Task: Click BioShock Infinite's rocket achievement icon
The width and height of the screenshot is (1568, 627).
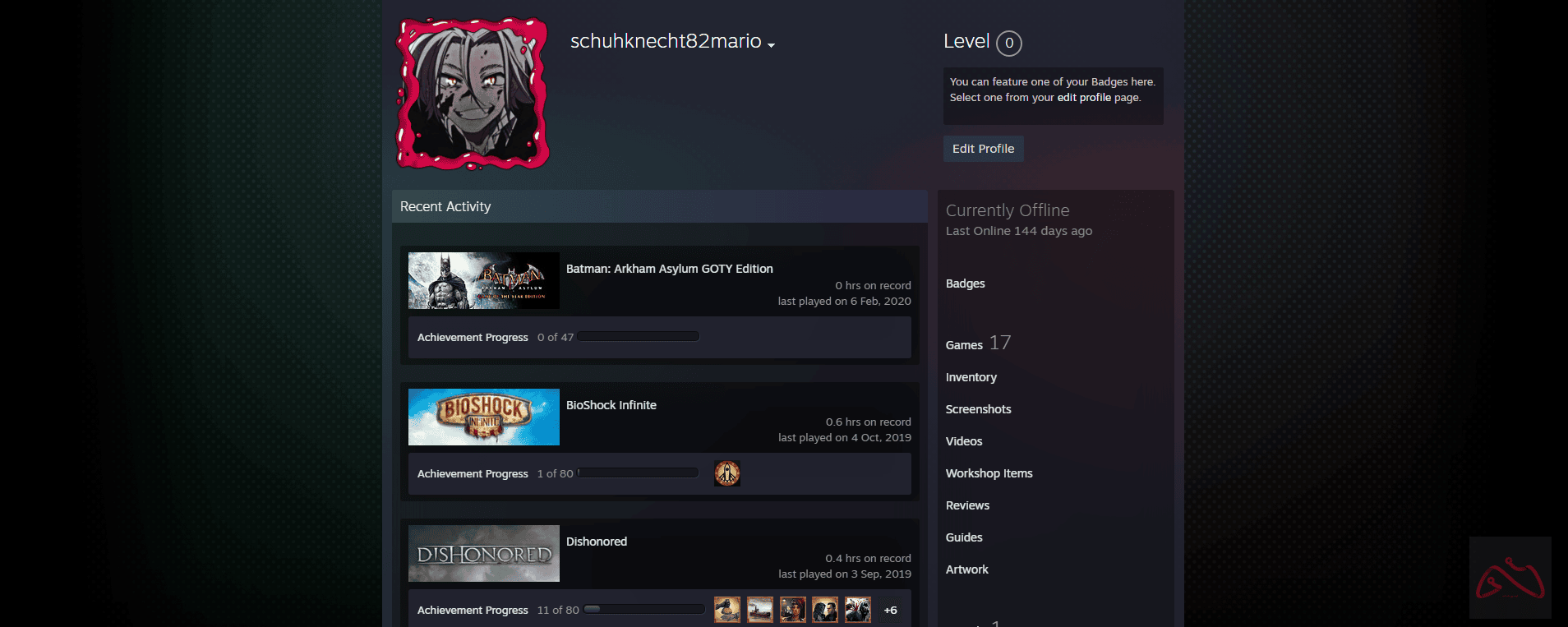Action: coord(727,473)
